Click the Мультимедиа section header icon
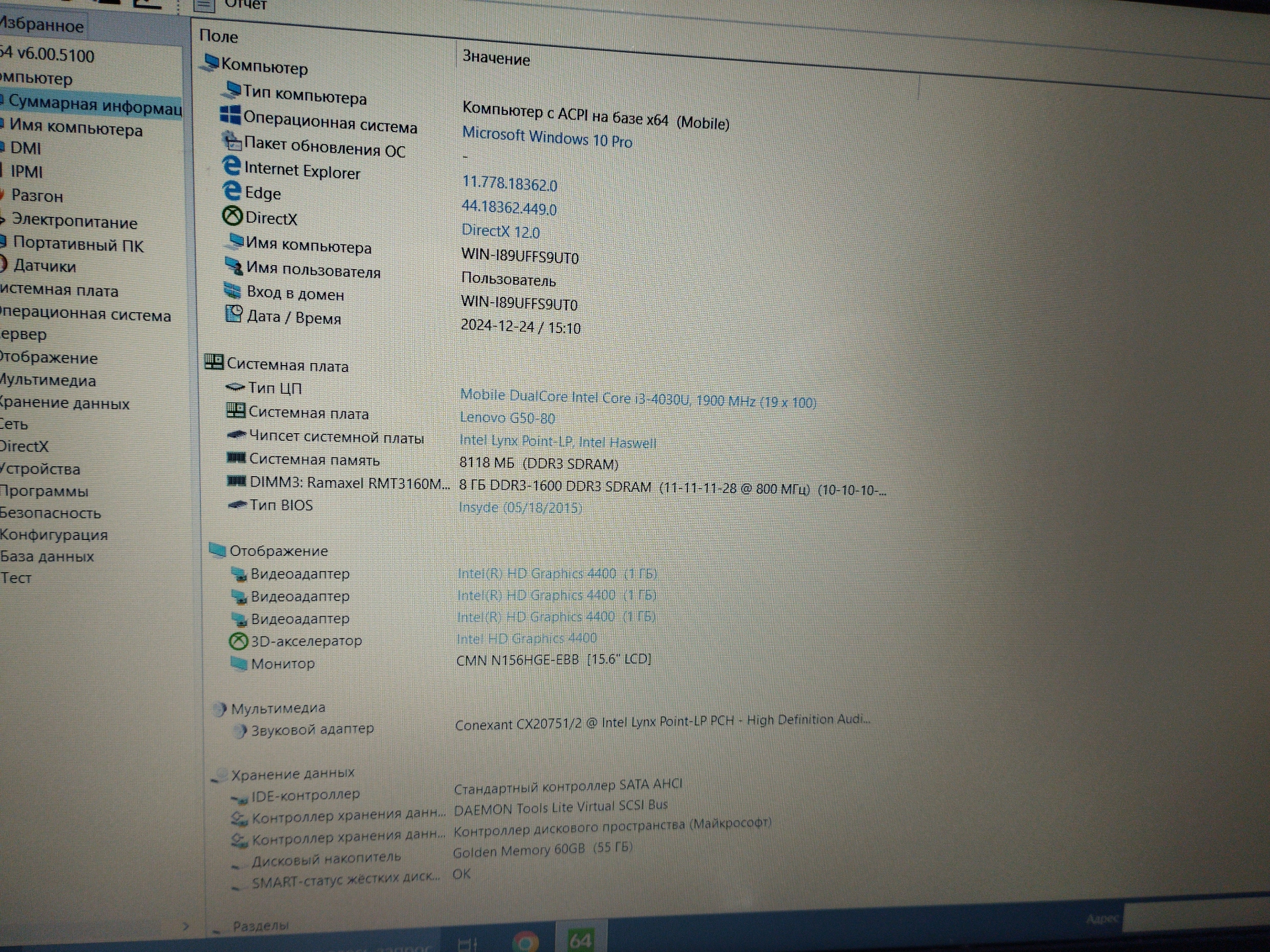Viewport: 1270px width, 952px height. click(220, 709)
